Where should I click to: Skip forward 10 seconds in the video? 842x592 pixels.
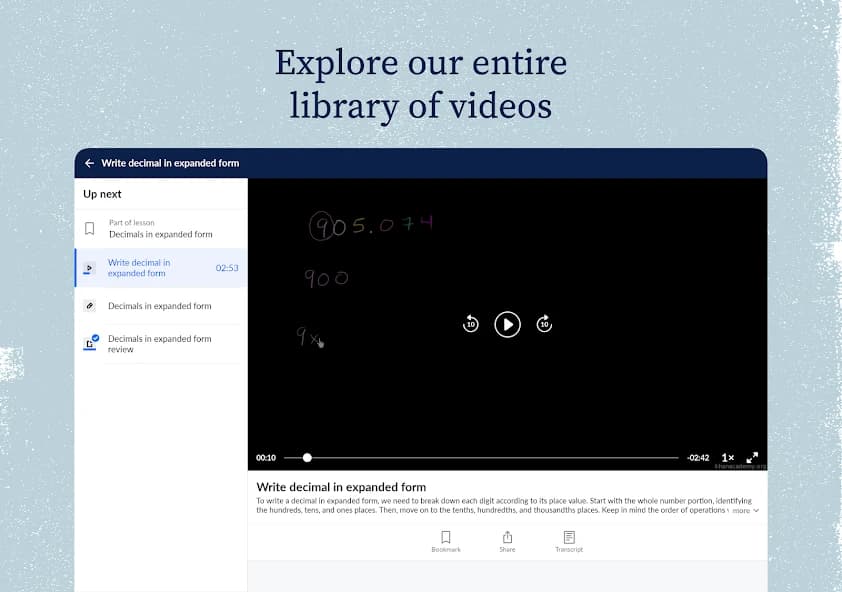point(544,324)
